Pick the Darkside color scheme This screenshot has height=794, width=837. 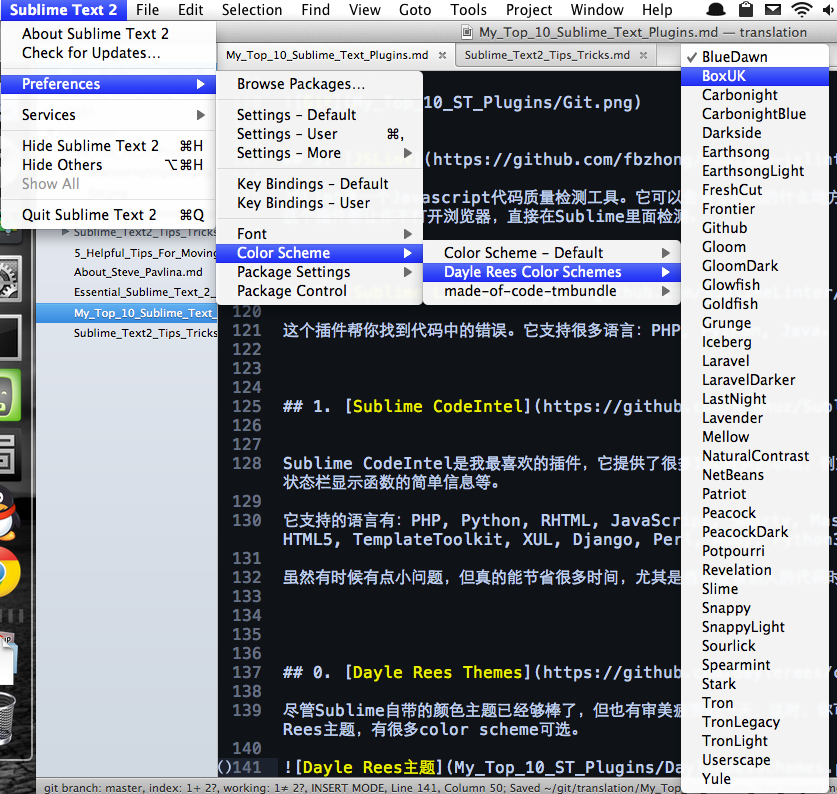coord(755,132)
